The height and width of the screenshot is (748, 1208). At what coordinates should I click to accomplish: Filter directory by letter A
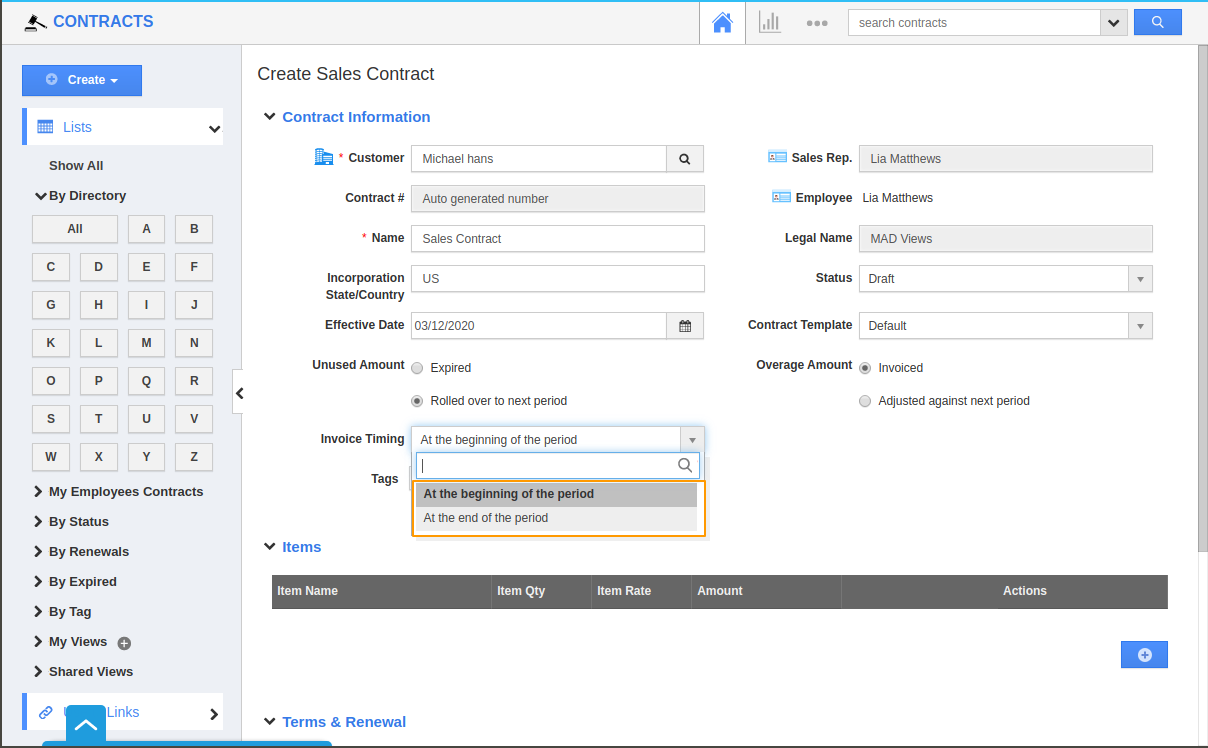146,229
